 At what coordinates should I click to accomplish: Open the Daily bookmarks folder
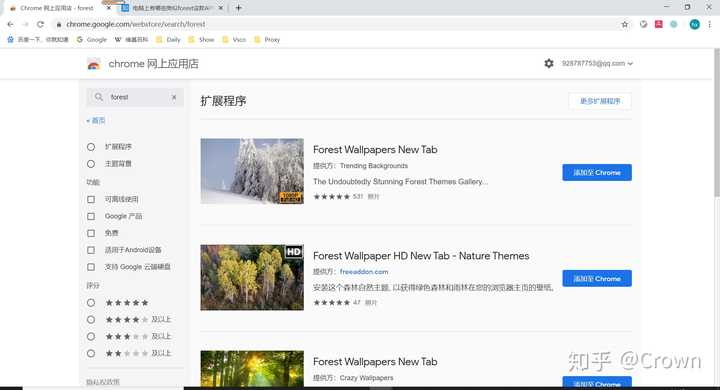tap(168, 40)
